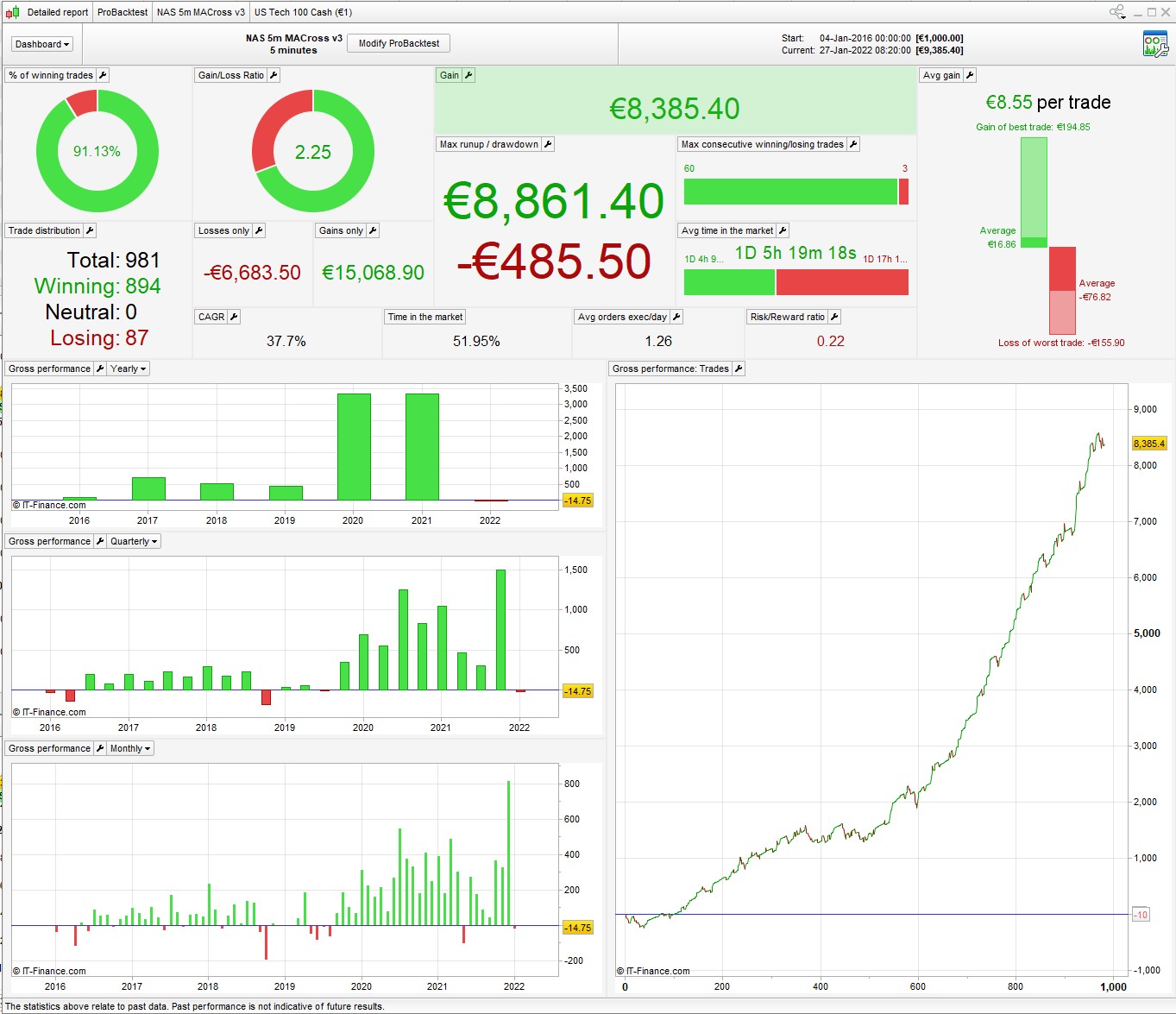Screen dimensions: 1176x1014
Task: Click the 2.25 Gain/Loss Ratio donut chart
Action: [313, 151]
